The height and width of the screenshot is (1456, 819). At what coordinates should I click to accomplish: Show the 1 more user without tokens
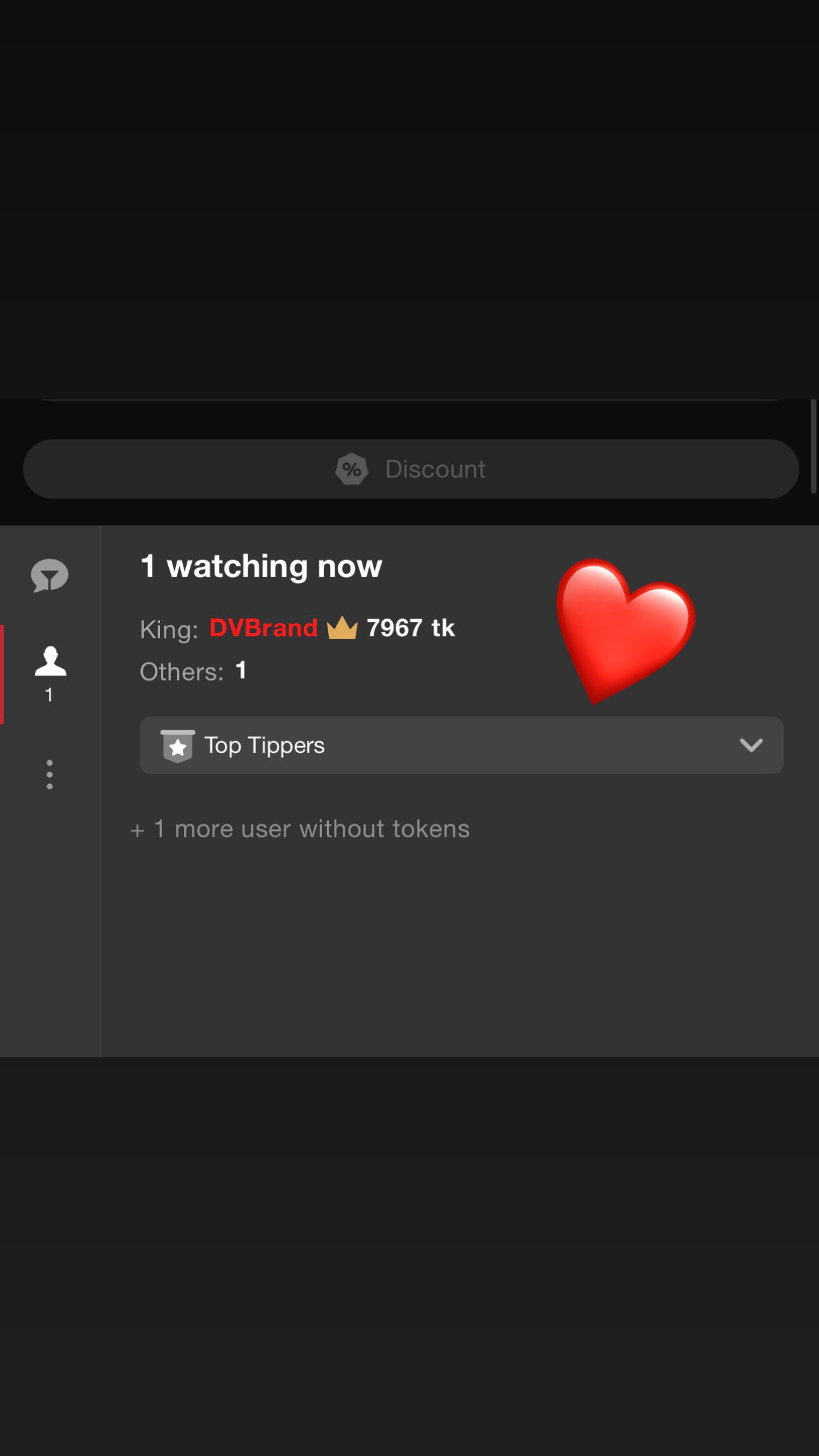tap(311, 829)
